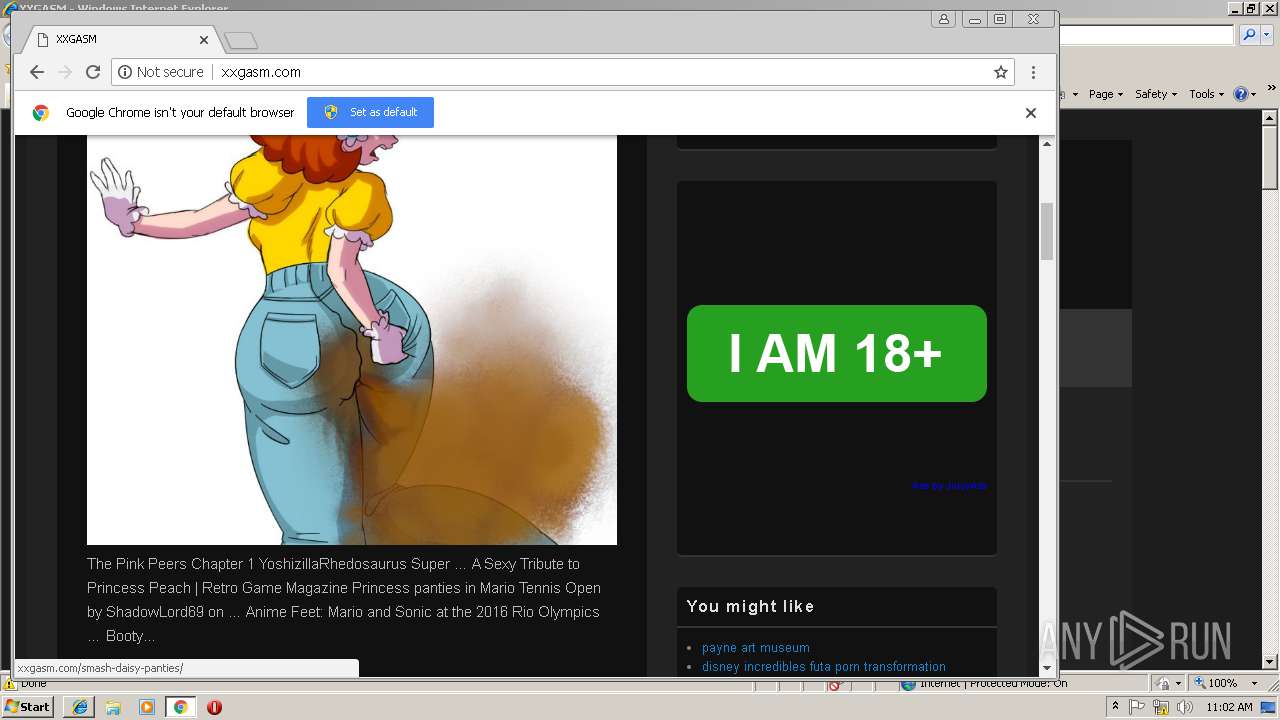Close the XXGASM tab

(x=204, y=40)
